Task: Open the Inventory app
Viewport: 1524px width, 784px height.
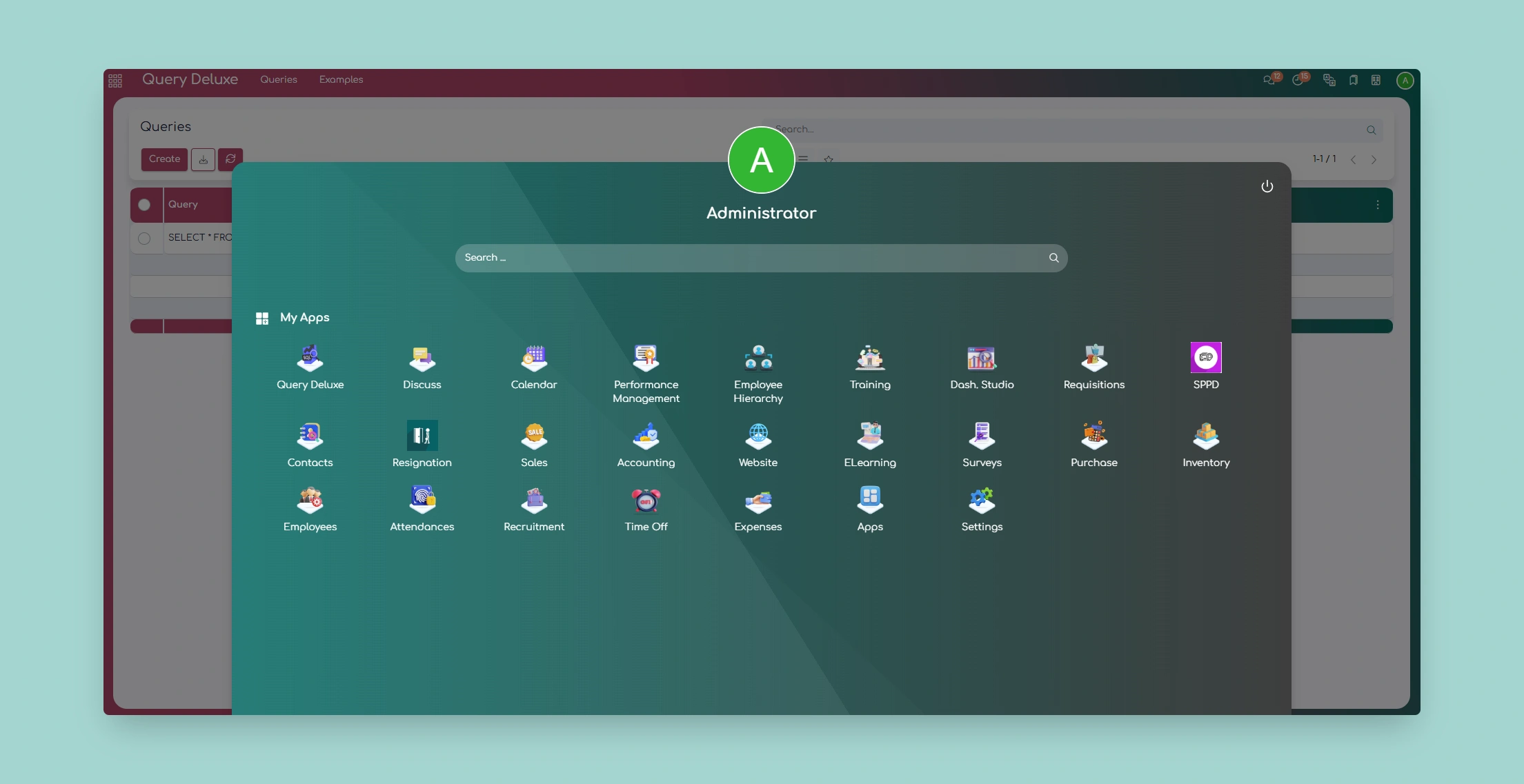Action: 1206,436
